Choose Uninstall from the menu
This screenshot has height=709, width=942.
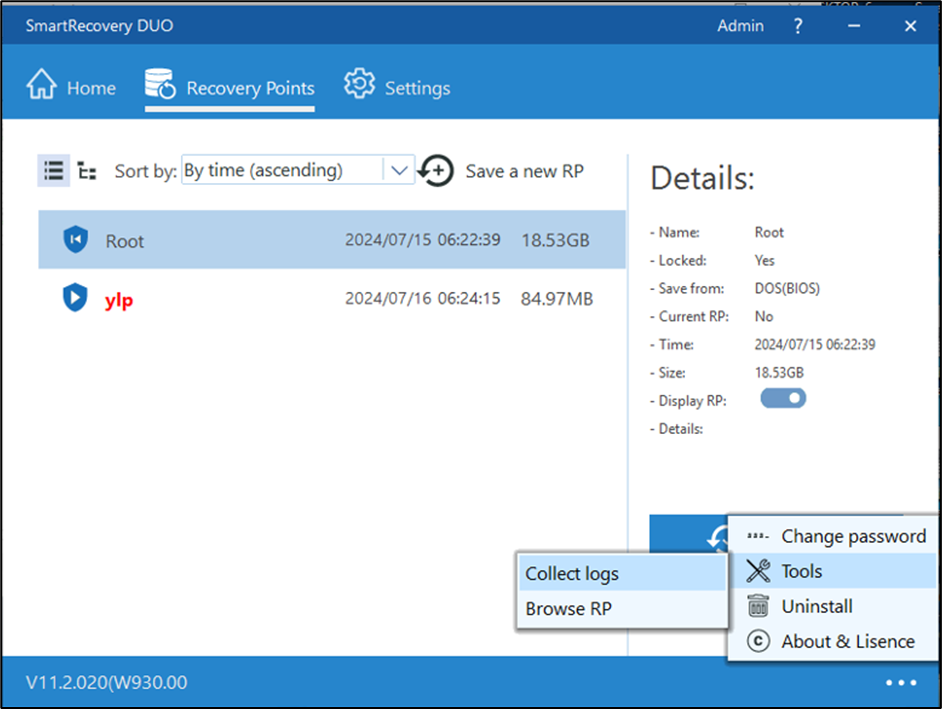pyautogui.click(x=817, y=606)
